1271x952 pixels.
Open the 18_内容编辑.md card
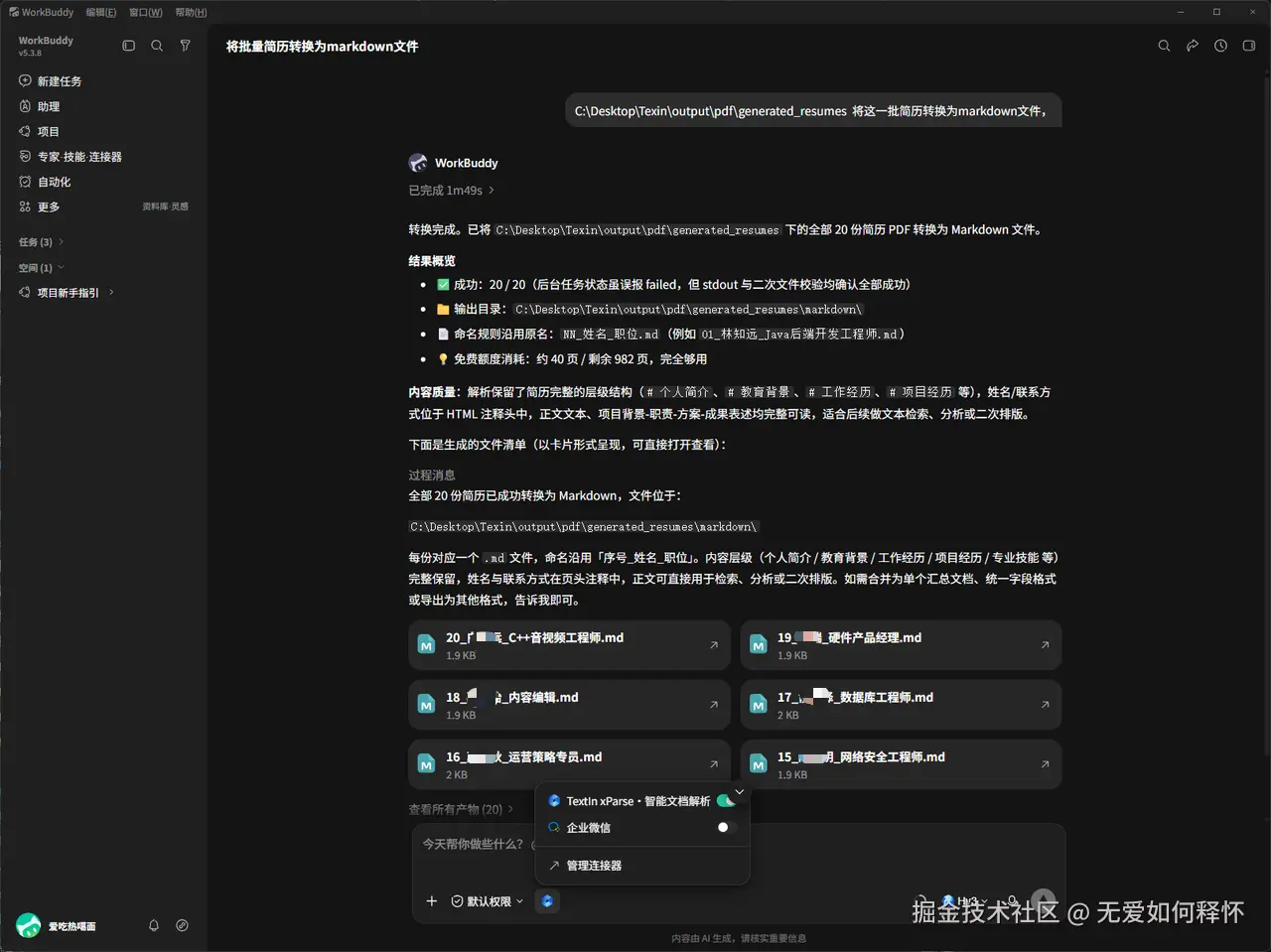[x=569, y=705]
